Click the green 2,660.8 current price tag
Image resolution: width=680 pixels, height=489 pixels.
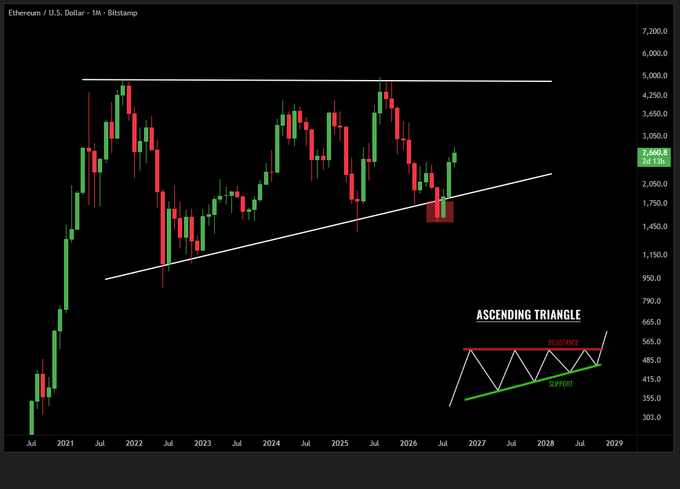(654, 153)
